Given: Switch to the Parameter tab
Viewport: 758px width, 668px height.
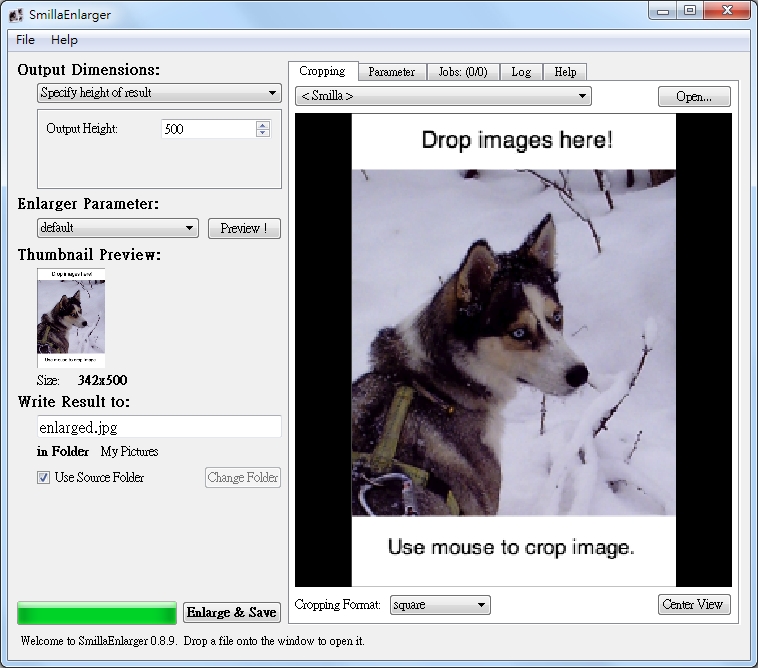Looking at the screenshot, I should point(392,72).
